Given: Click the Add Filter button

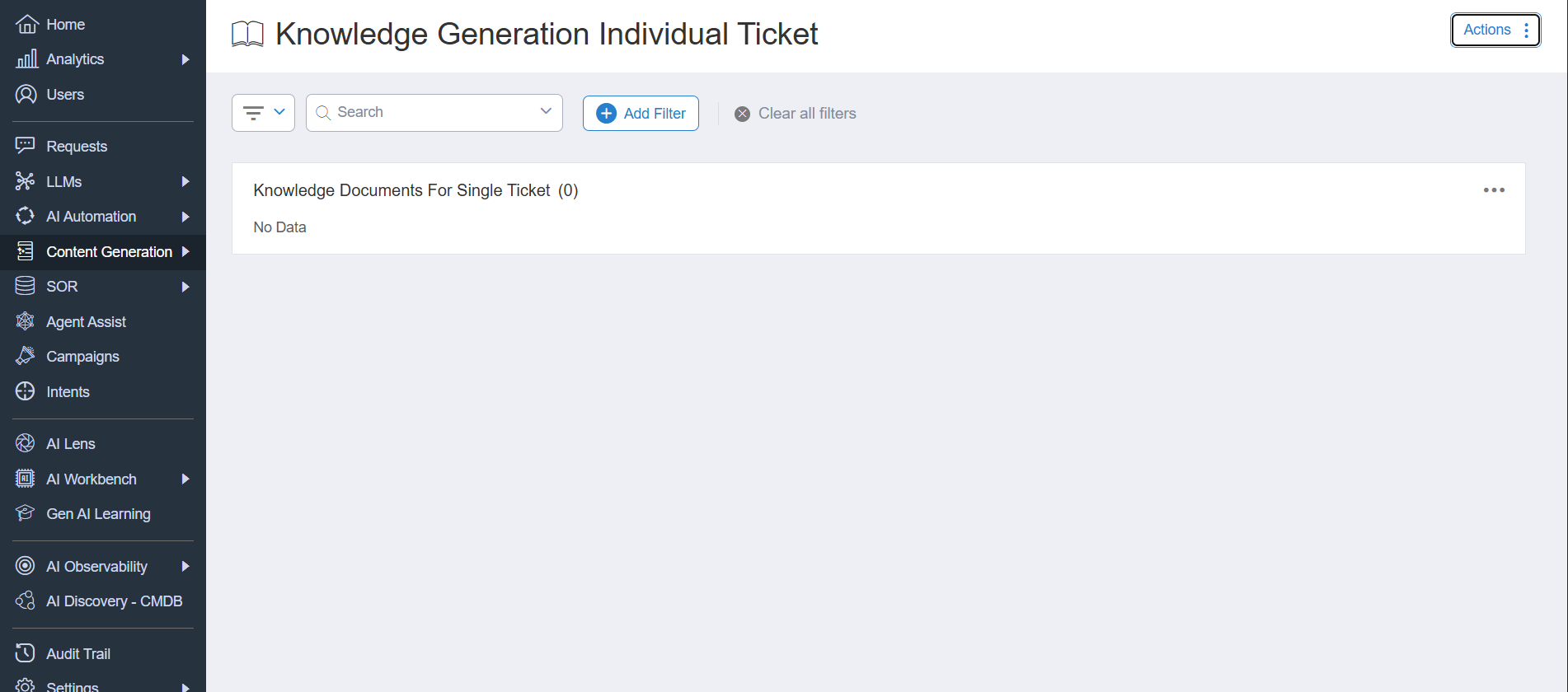Looking at the screenshot, I should 641,114.
